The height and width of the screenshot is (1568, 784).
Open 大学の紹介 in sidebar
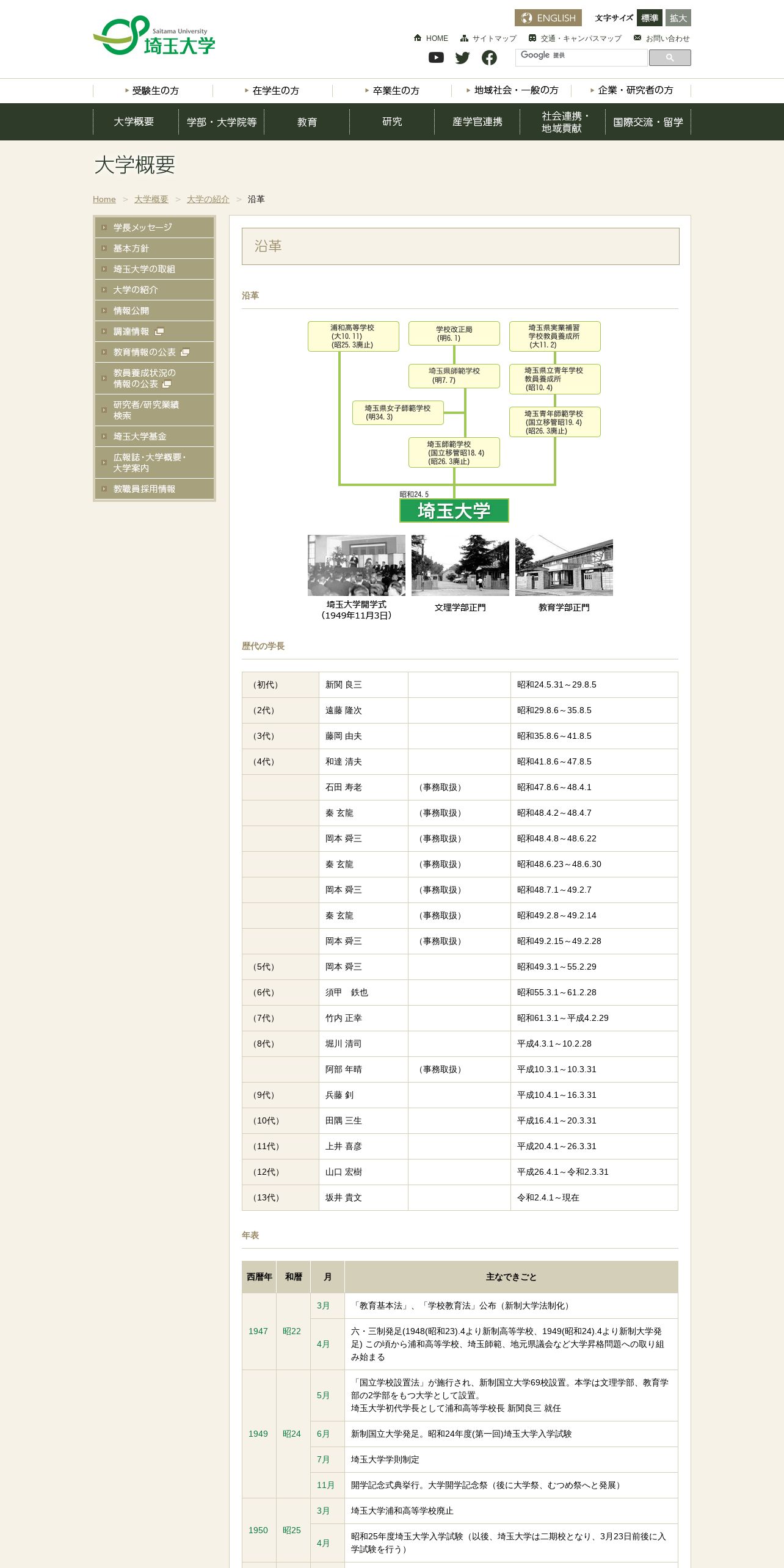(x=154, y=290)
